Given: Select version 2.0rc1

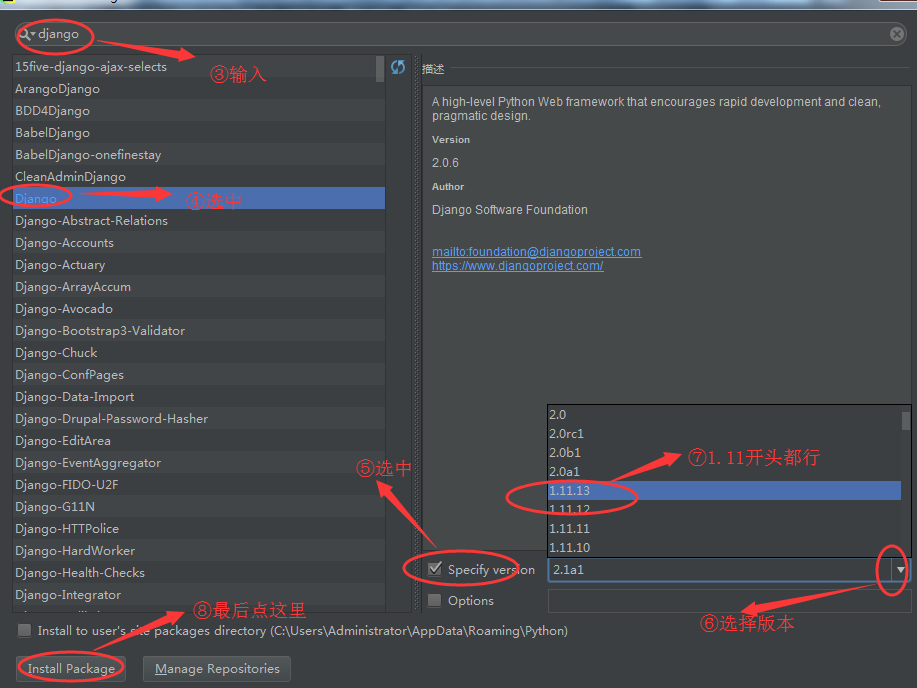Looking at the screenshot, I should pyautogui.click(x=725, y=434).
